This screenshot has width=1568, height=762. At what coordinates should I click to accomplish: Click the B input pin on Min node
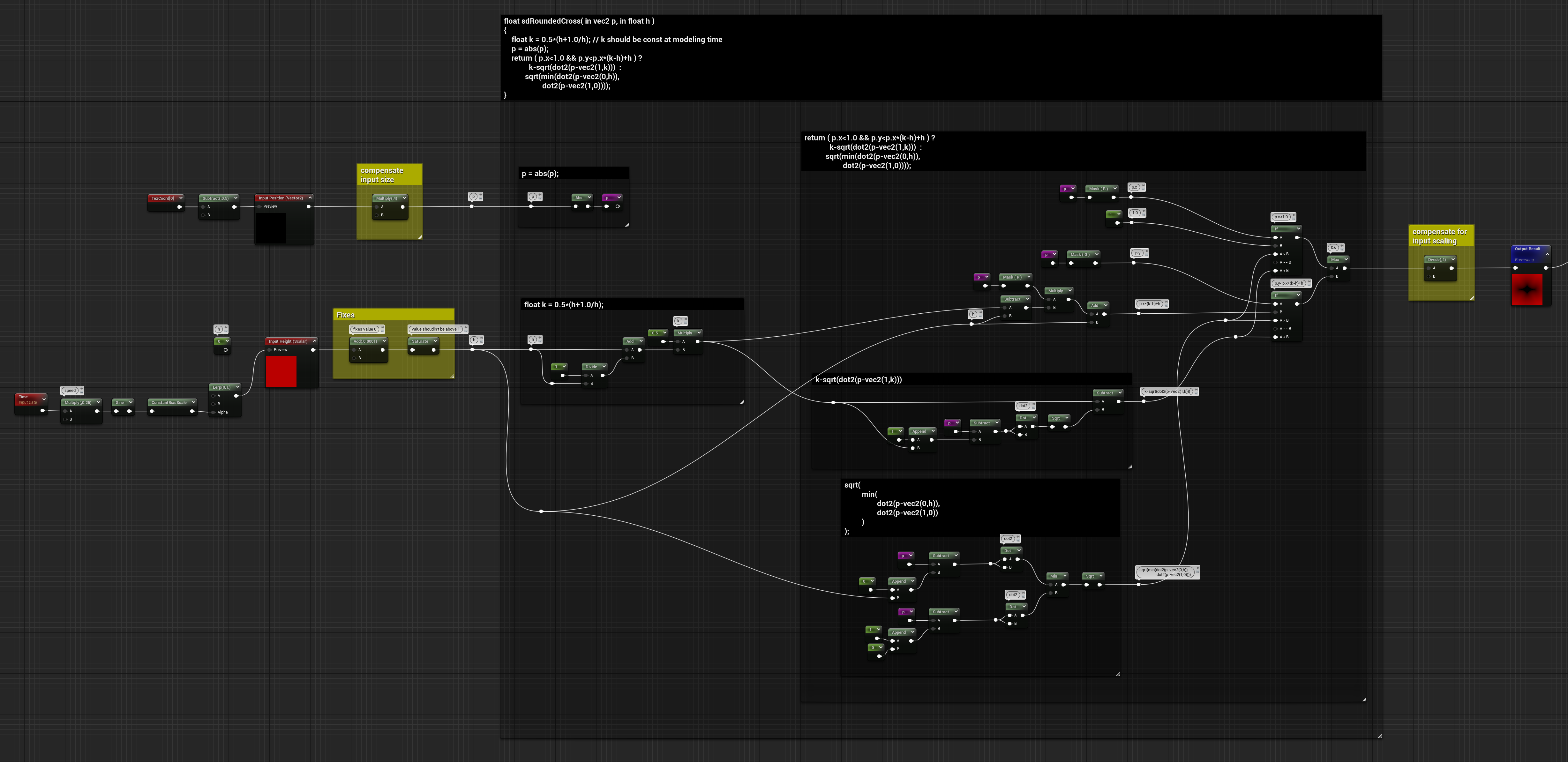[1051, 593]
